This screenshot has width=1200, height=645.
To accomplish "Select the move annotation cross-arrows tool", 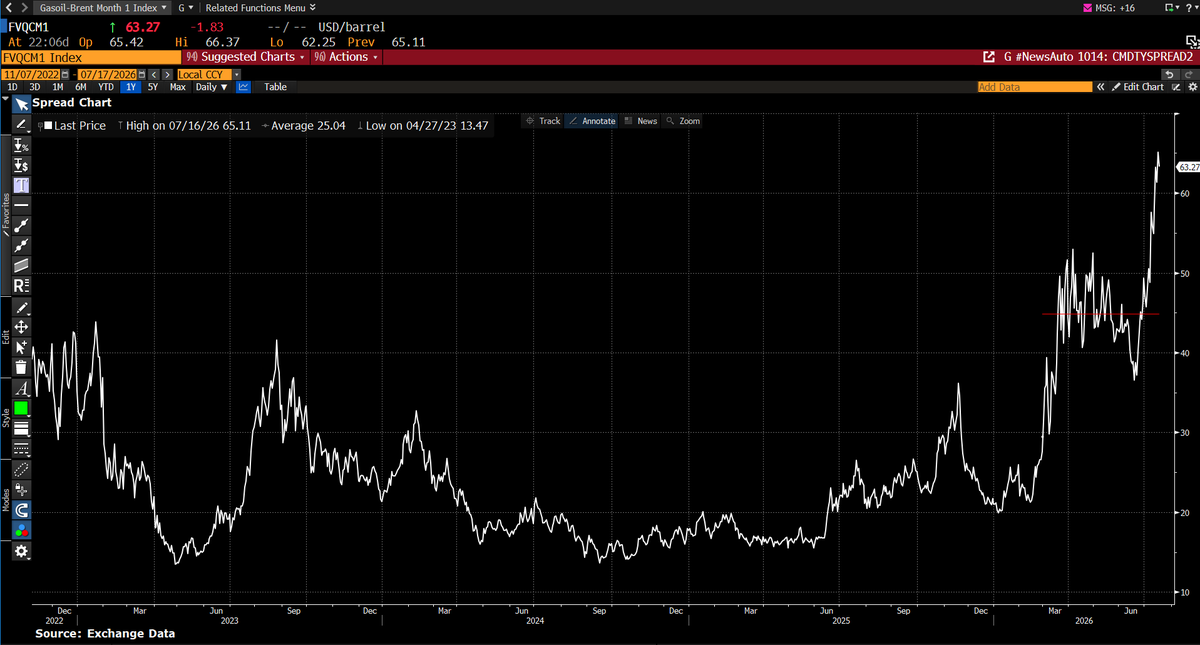I will click(21, 327).
